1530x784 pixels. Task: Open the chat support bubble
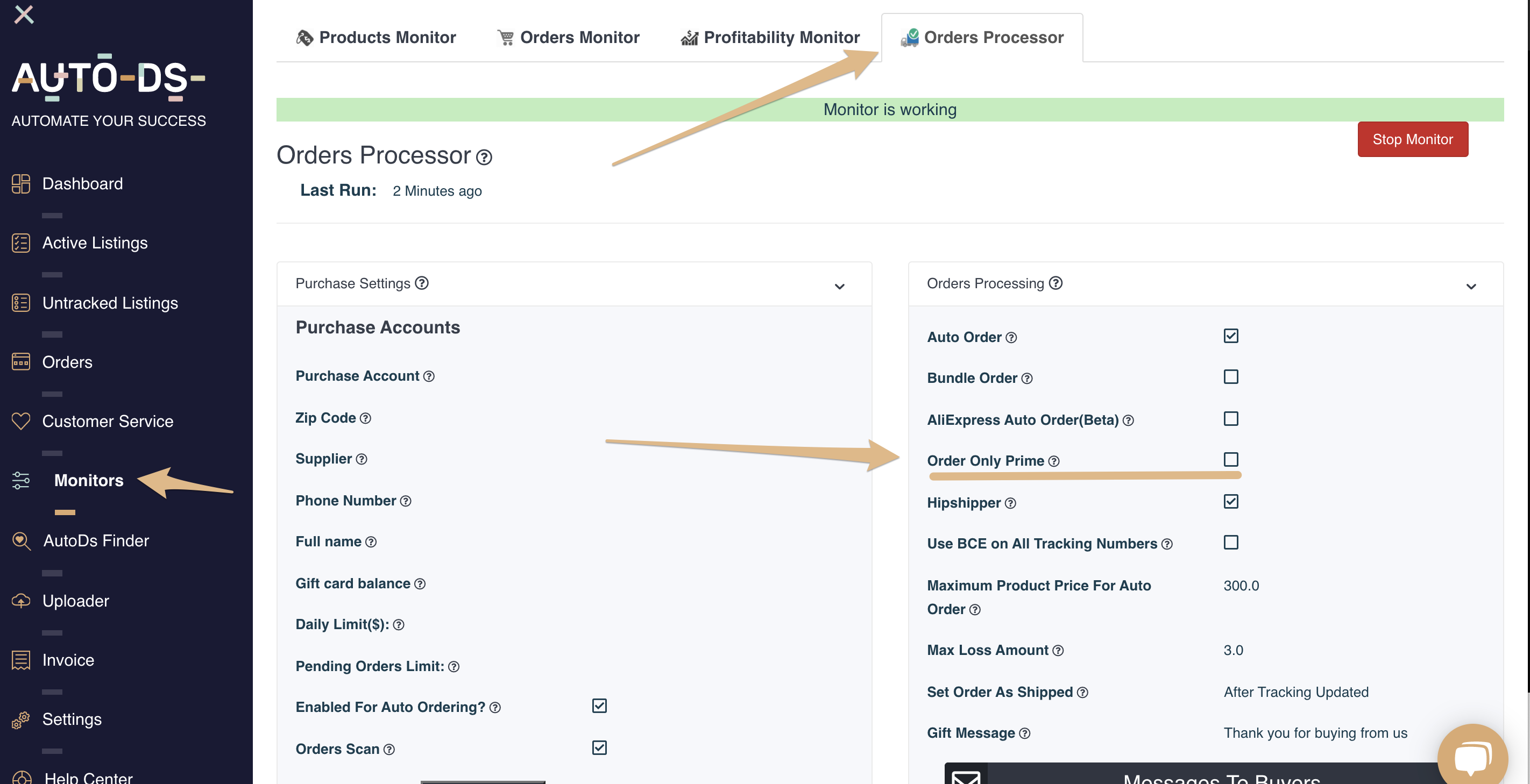[x=1472, y=757]
